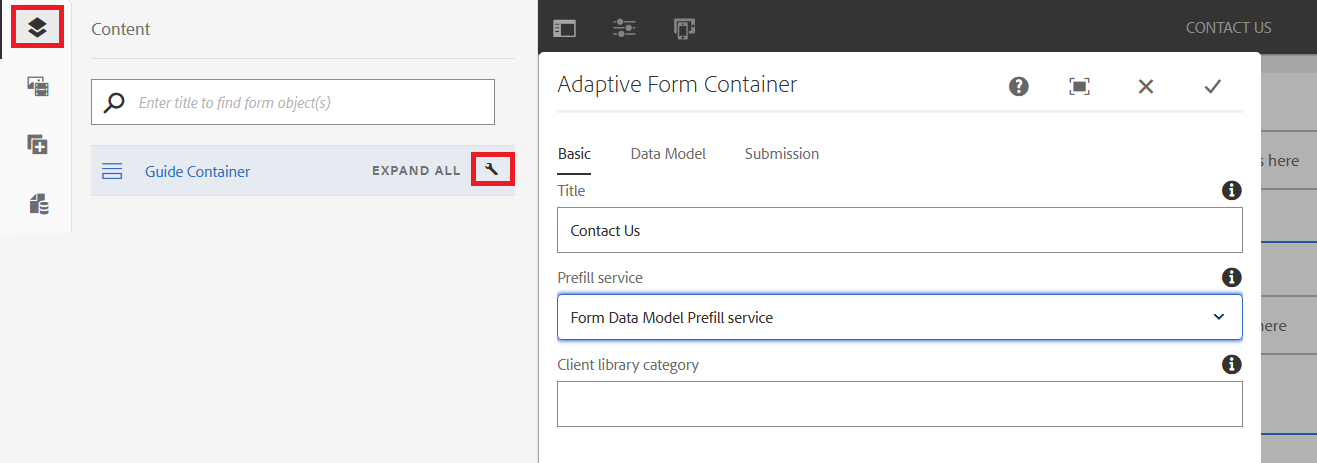The height and width of the screenshot is (463, 1317).
Task: Open page properties sliders icon
Action: (x=624, y=29)
